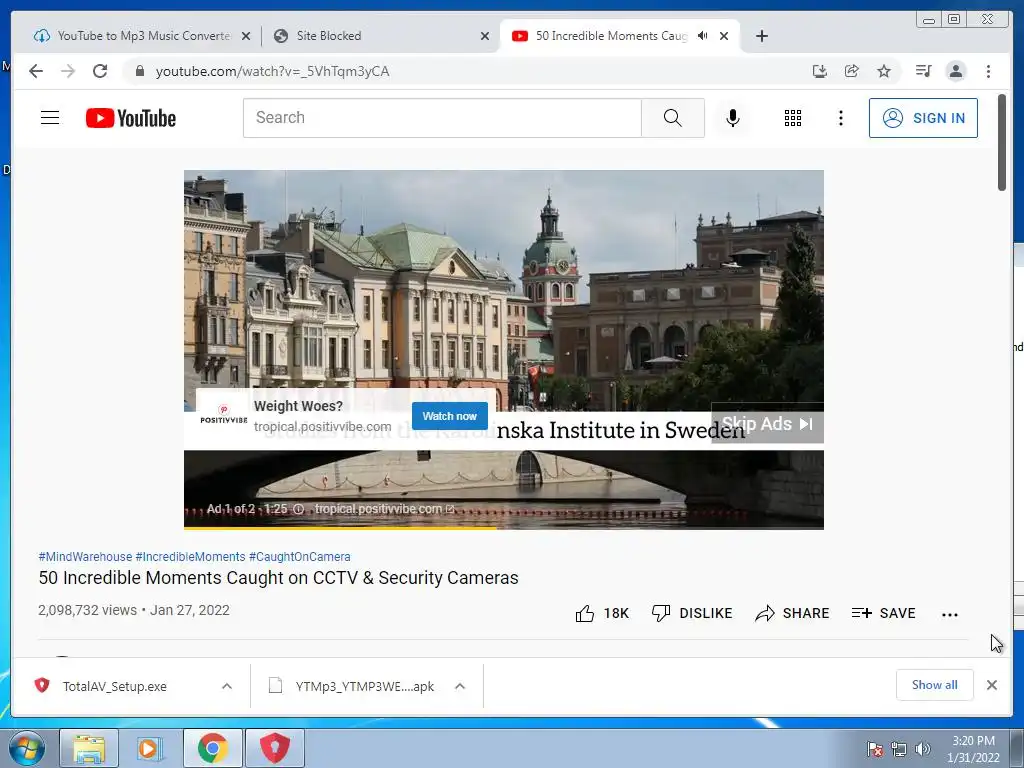The height and width of the screenshot is (768, 1024).
Task: Open TotalAV_Setup.exe download
Action: (x=115, y=686)
